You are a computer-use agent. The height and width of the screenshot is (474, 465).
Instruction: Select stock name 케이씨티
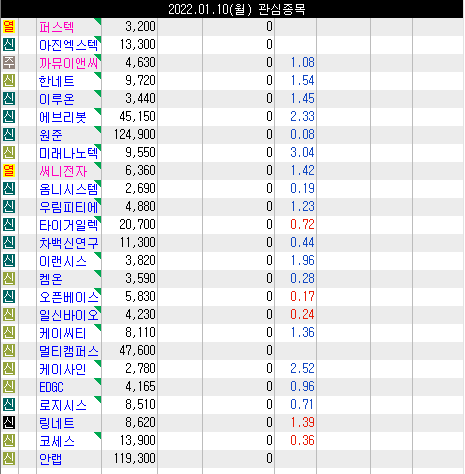(x=63, y=333)
